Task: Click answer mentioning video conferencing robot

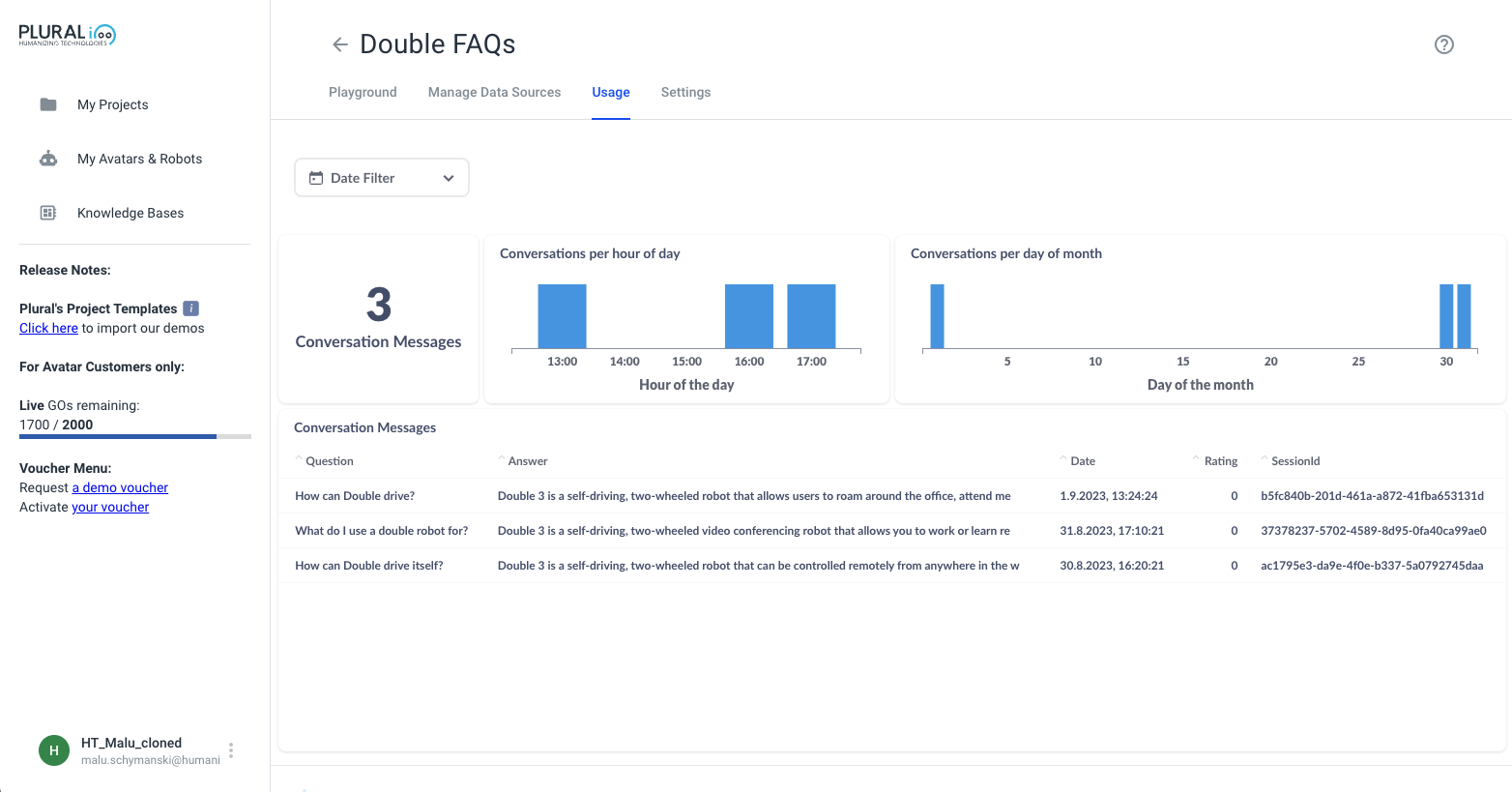Action: [754, 531]
